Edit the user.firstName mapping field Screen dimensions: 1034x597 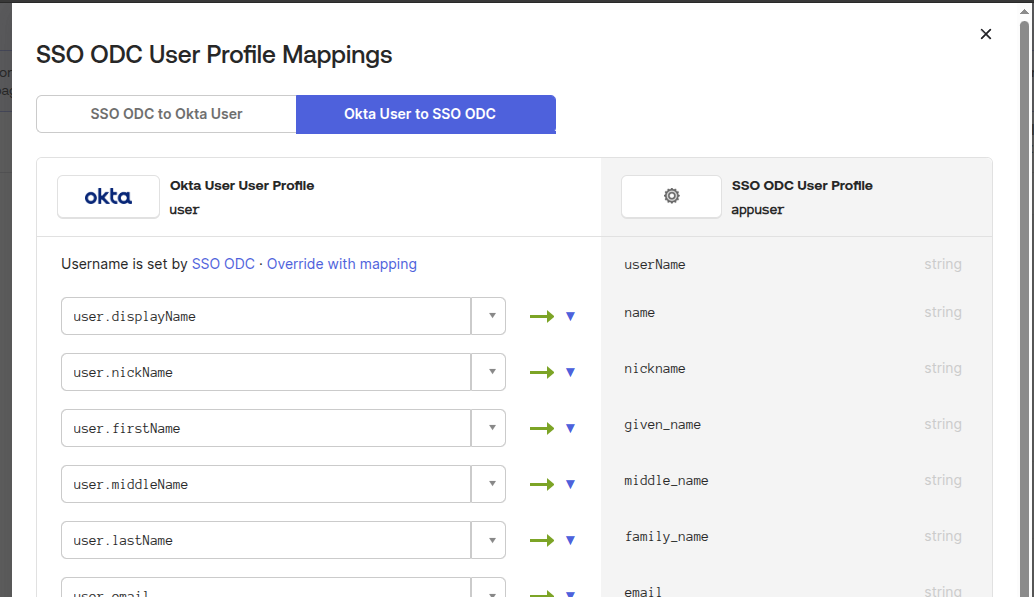(x=266, y=428)
